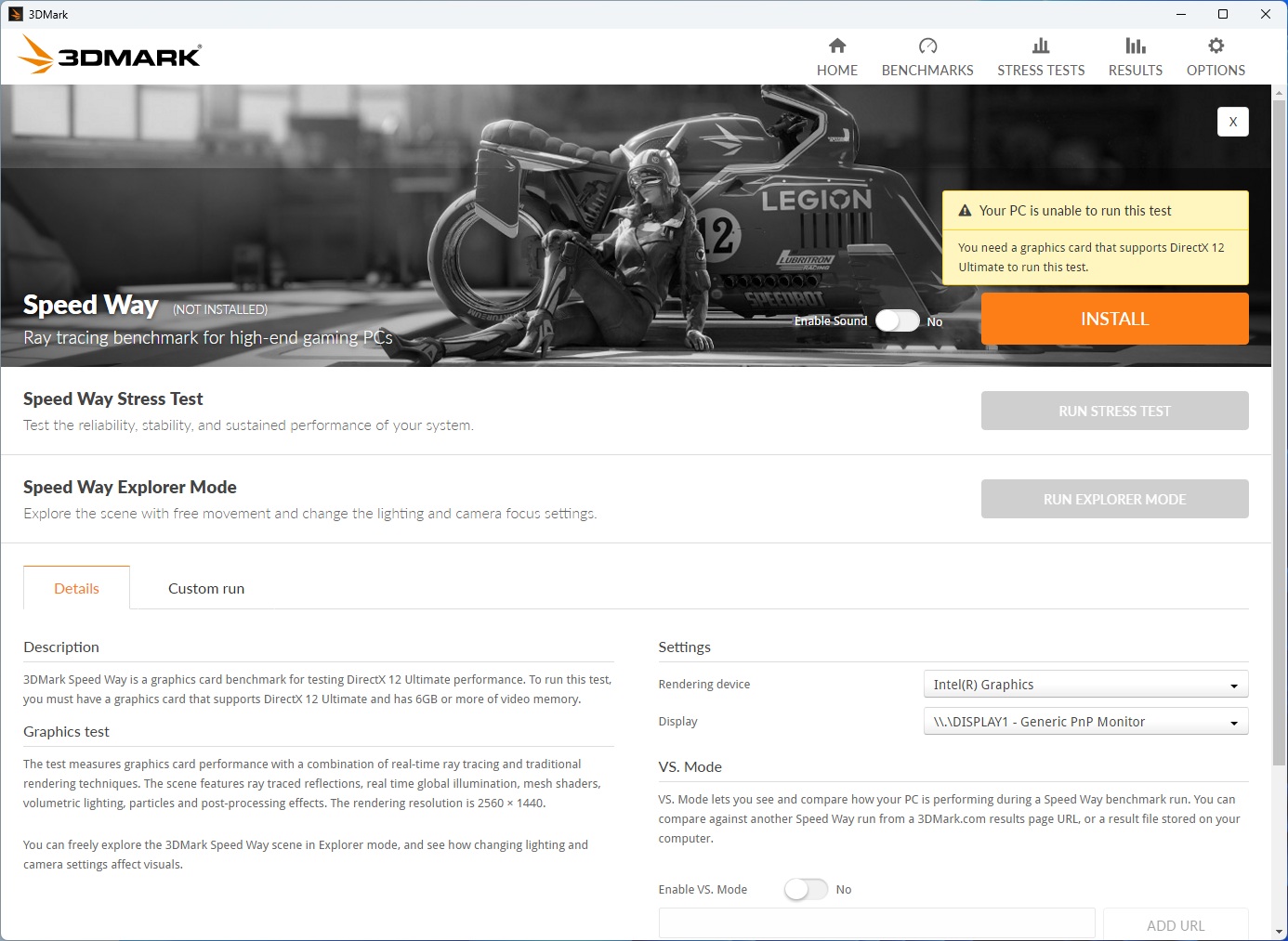Click the warning triangle icon in alert

point(965,211)
